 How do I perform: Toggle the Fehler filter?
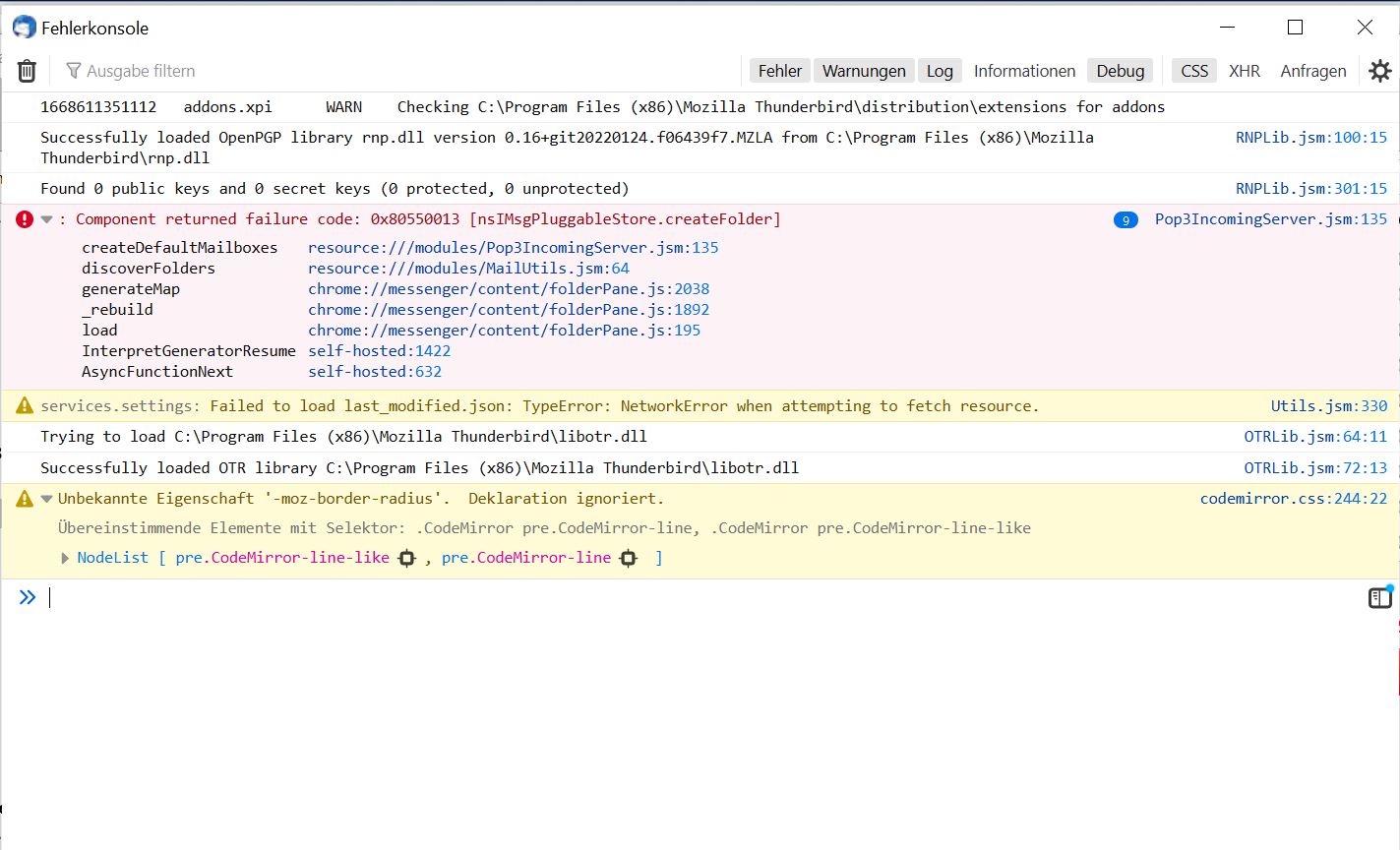point(779,71)
